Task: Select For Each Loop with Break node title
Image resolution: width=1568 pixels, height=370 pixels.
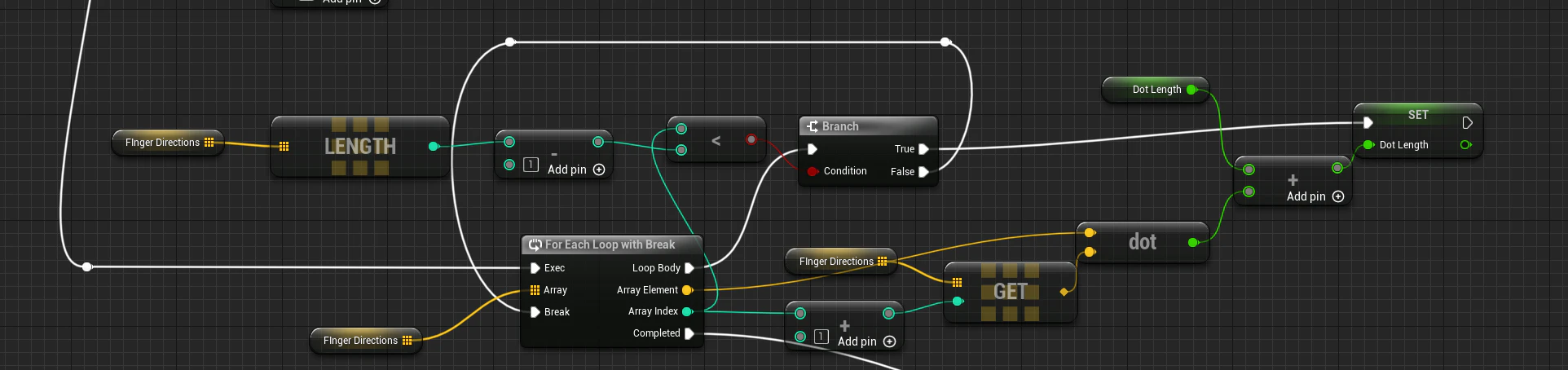Action: click(610, 244)
